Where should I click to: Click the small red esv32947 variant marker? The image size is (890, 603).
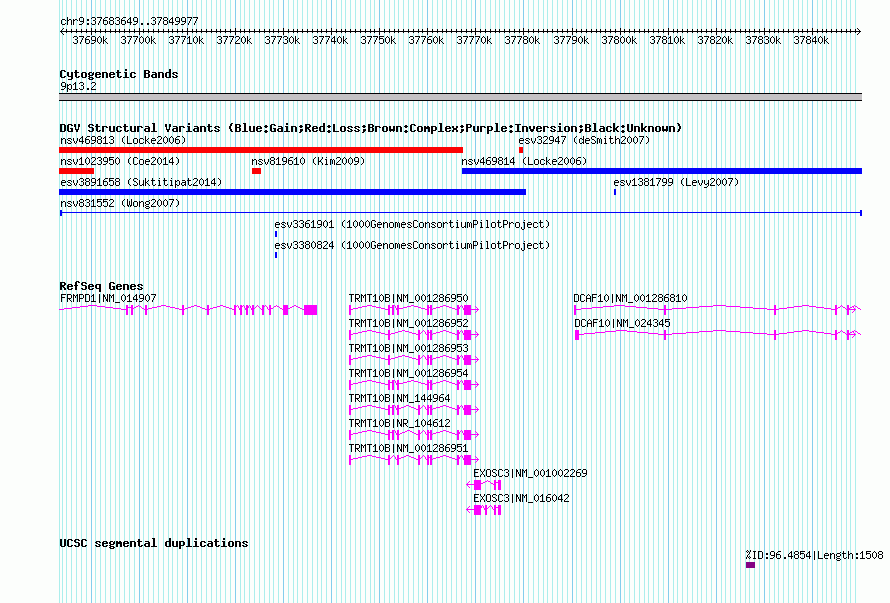[521, 150]
